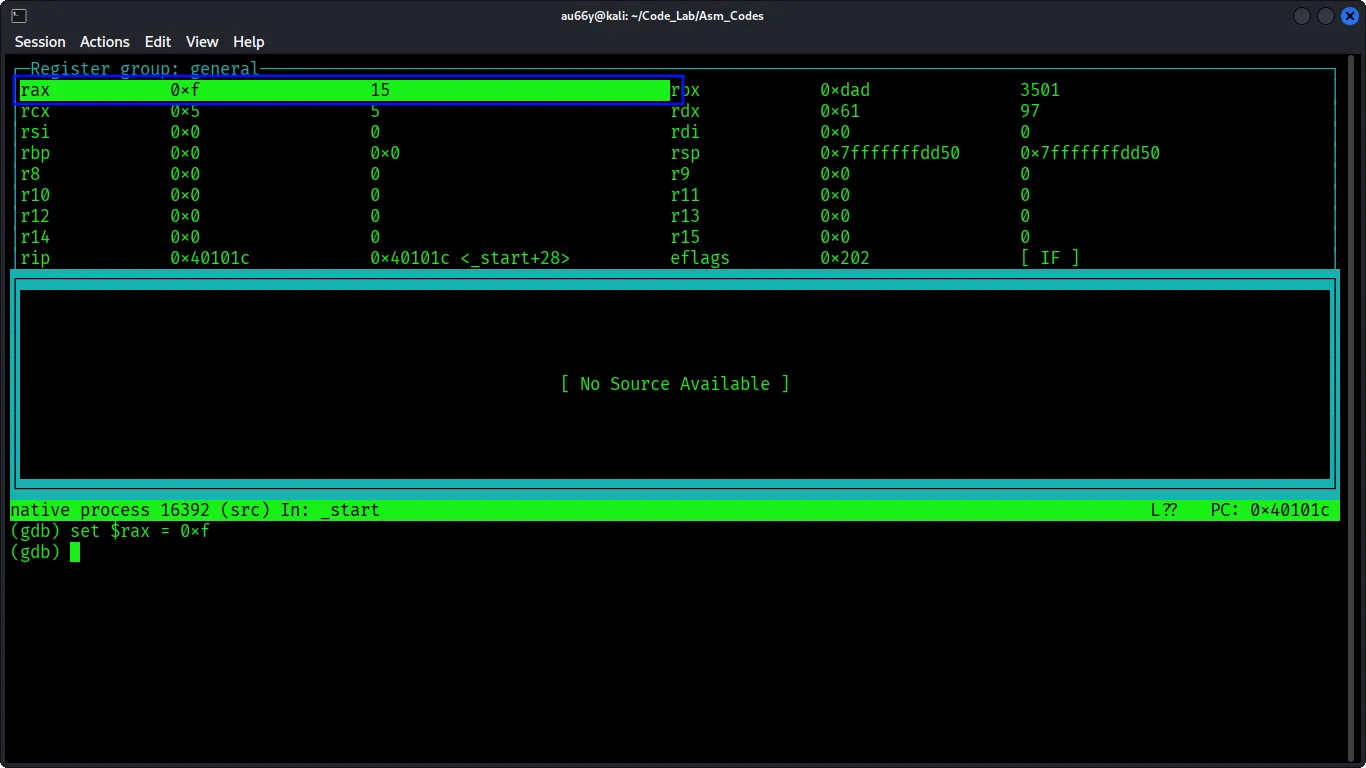1366x768 pixels.
Task: Click the eflags register name
Action: click(x=700, y=258)
